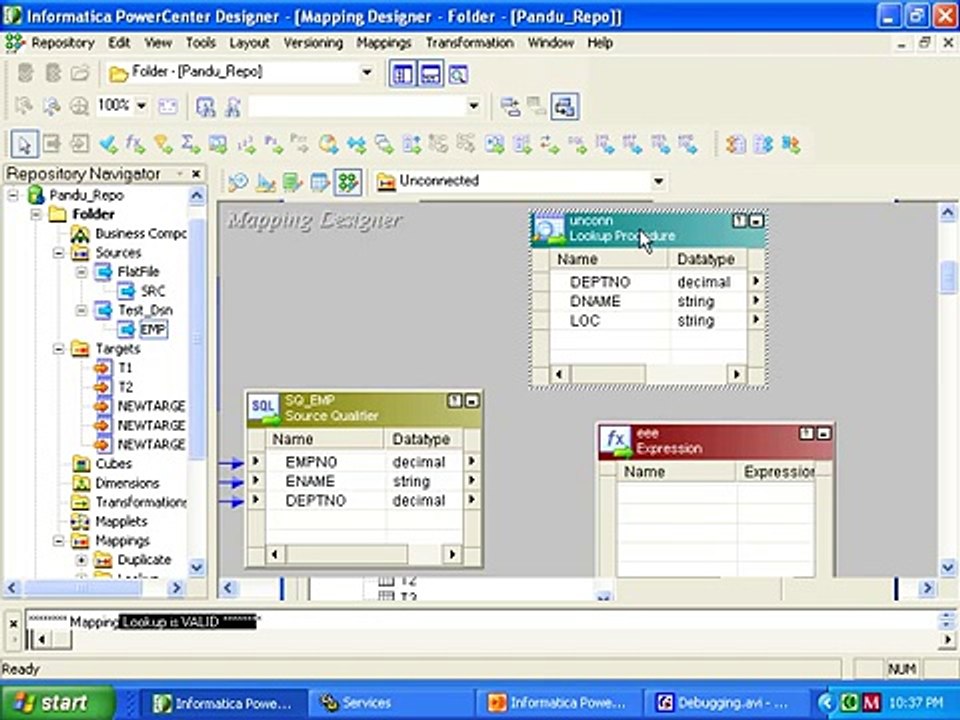Open the Repository menu
This screenshot has width=960, height=720.
62,43
